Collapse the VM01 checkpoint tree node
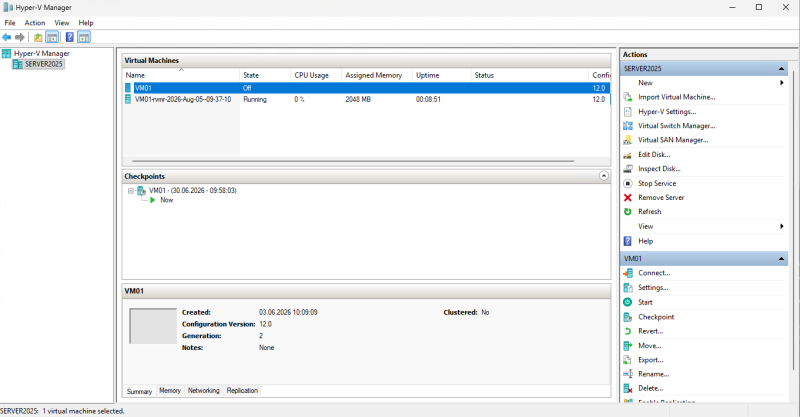The width and height of the screenshot is (800, 417). pos(131,191)
